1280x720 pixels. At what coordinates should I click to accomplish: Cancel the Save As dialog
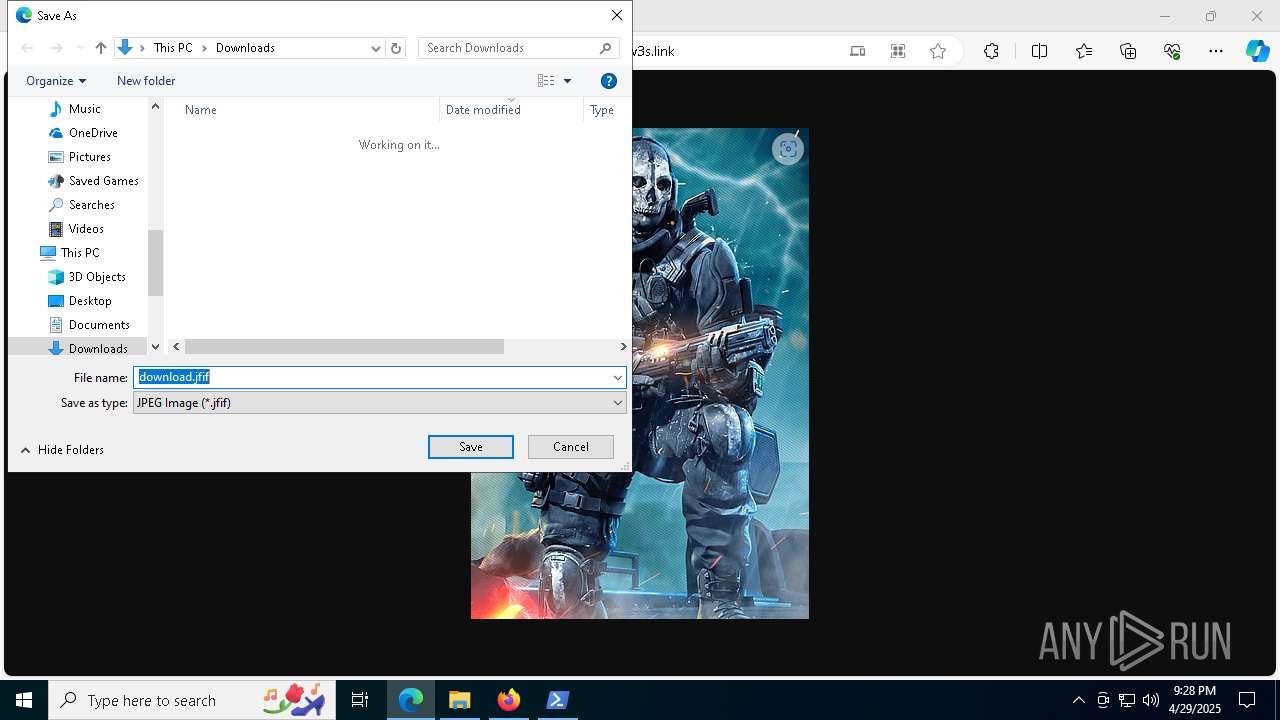[571, 447]
